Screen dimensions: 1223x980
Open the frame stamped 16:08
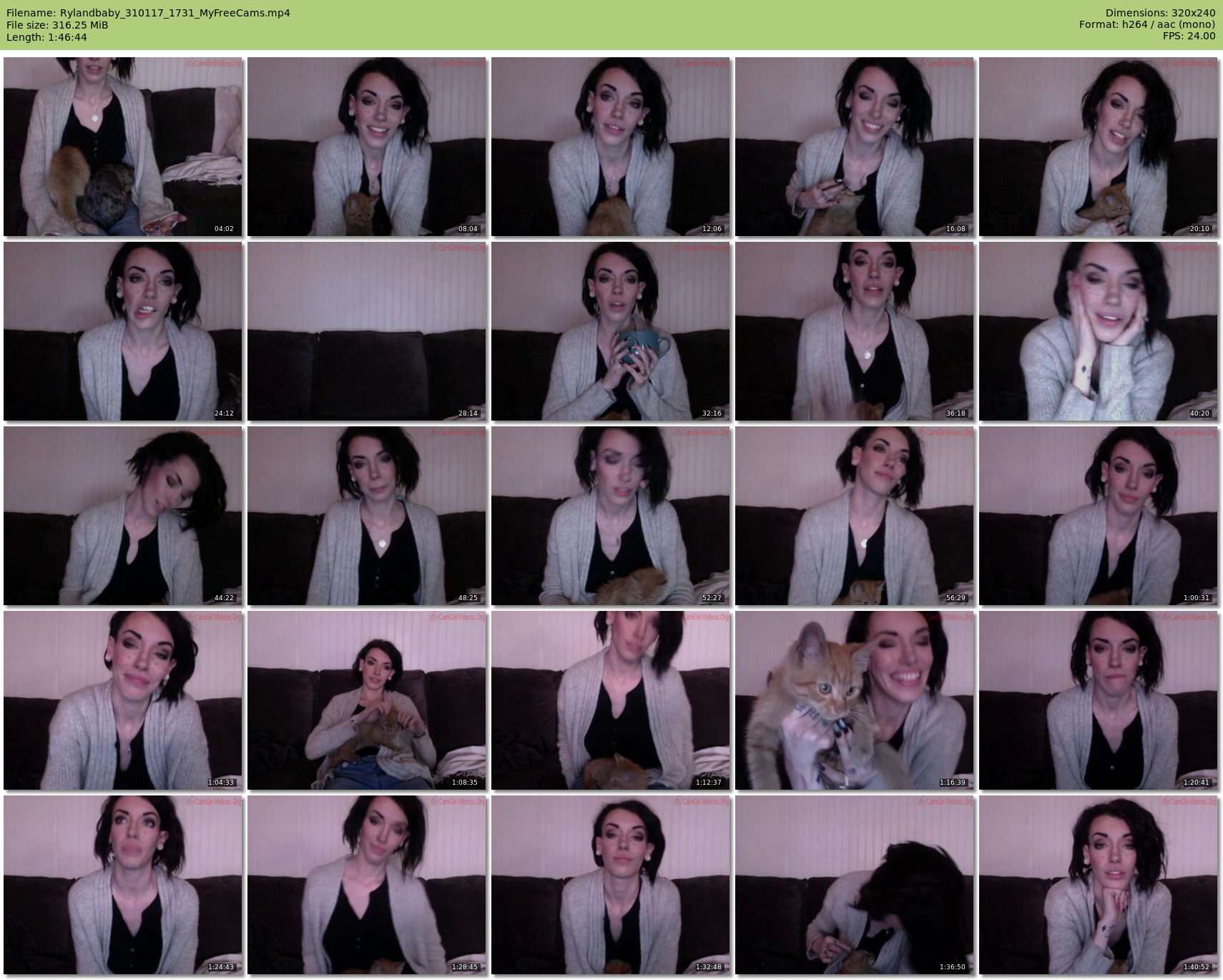click(855, 147)
